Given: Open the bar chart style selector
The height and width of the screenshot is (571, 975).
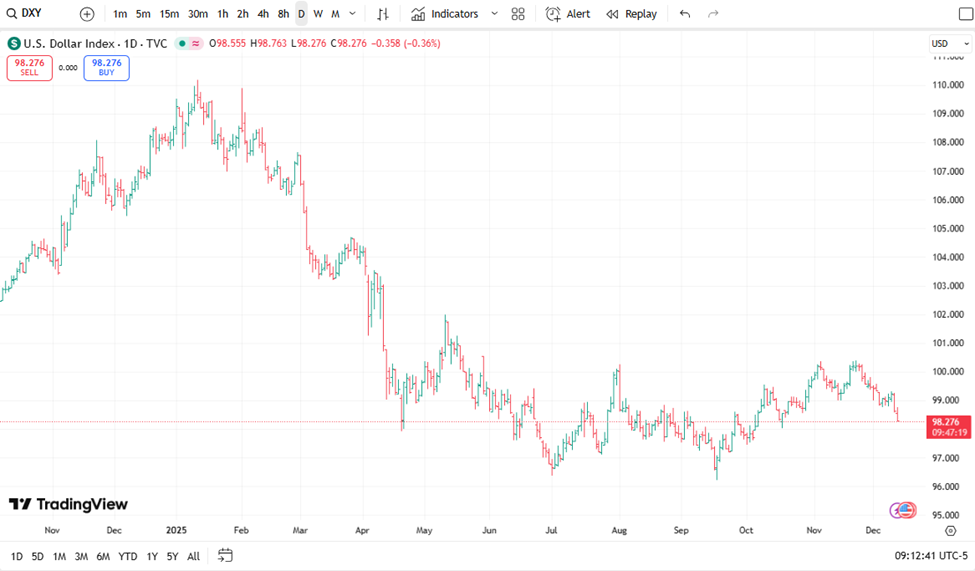Looking at the screenshot, I should point(383,14).
